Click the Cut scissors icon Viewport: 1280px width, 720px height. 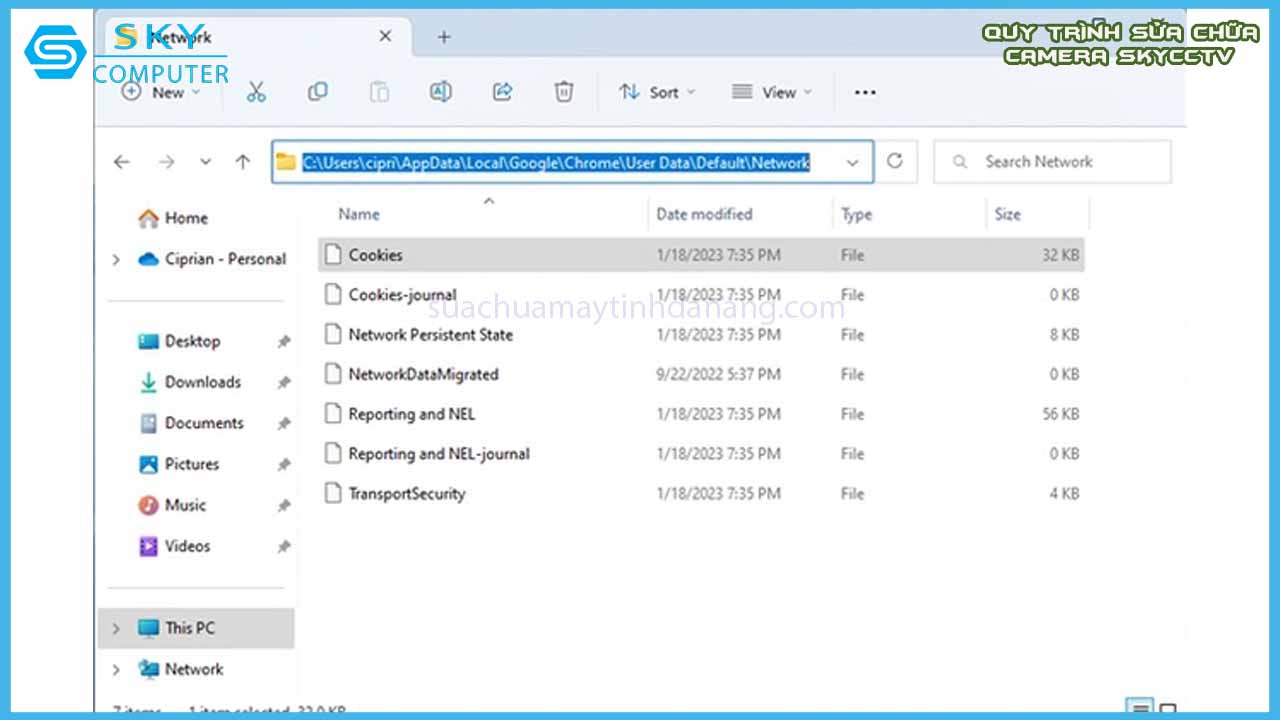[x=256, y=92]
